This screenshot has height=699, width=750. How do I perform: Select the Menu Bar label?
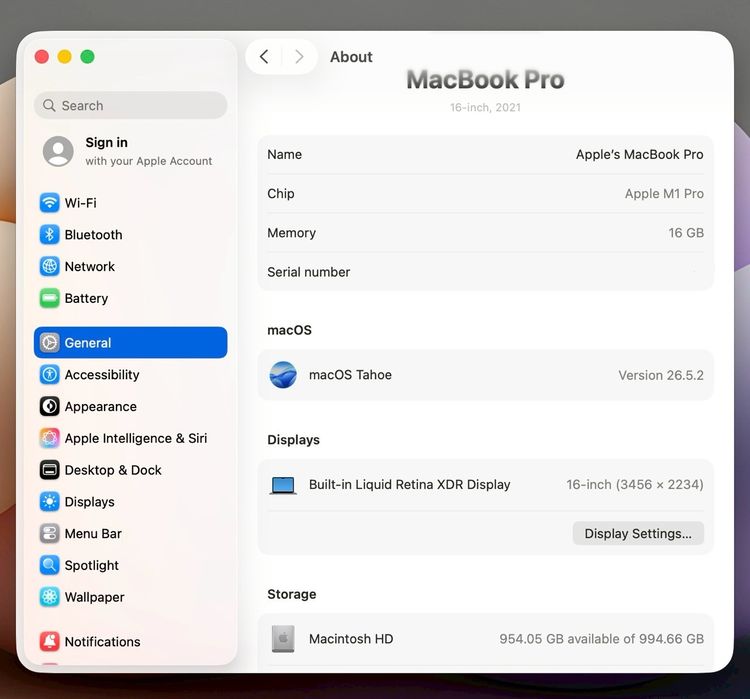pos(93,533)
